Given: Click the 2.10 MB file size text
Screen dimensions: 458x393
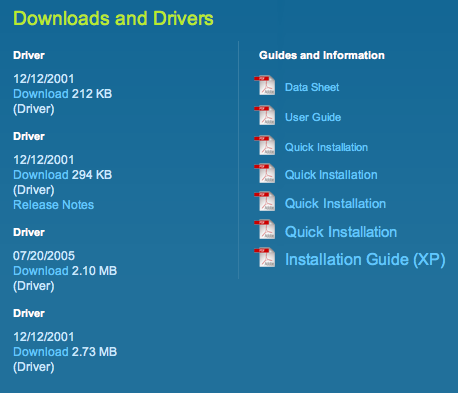Looking at the screenshot, I should pos(94,271).
